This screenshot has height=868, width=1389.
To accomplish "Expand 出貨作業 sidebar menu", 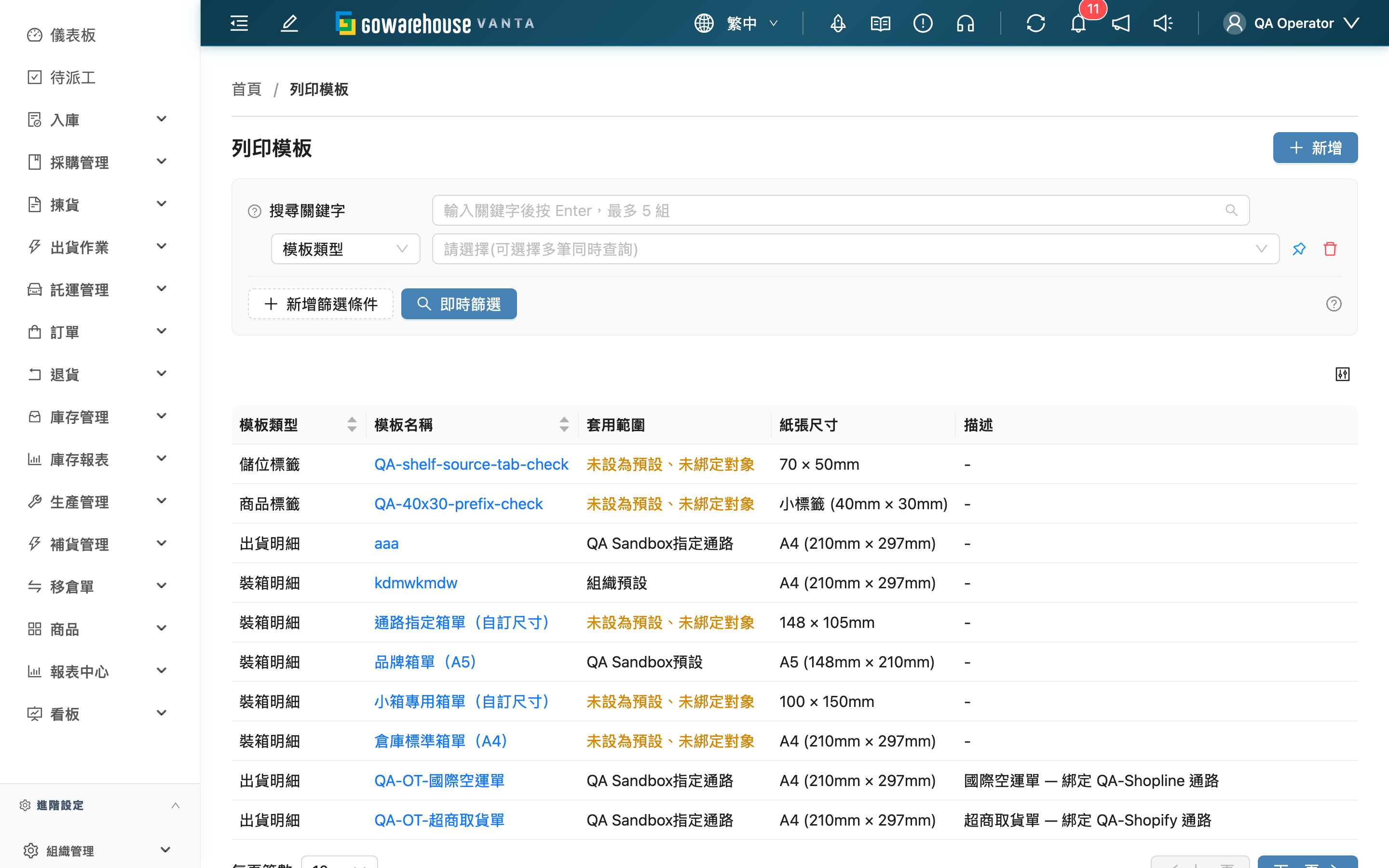I will [x=97, y=247].
